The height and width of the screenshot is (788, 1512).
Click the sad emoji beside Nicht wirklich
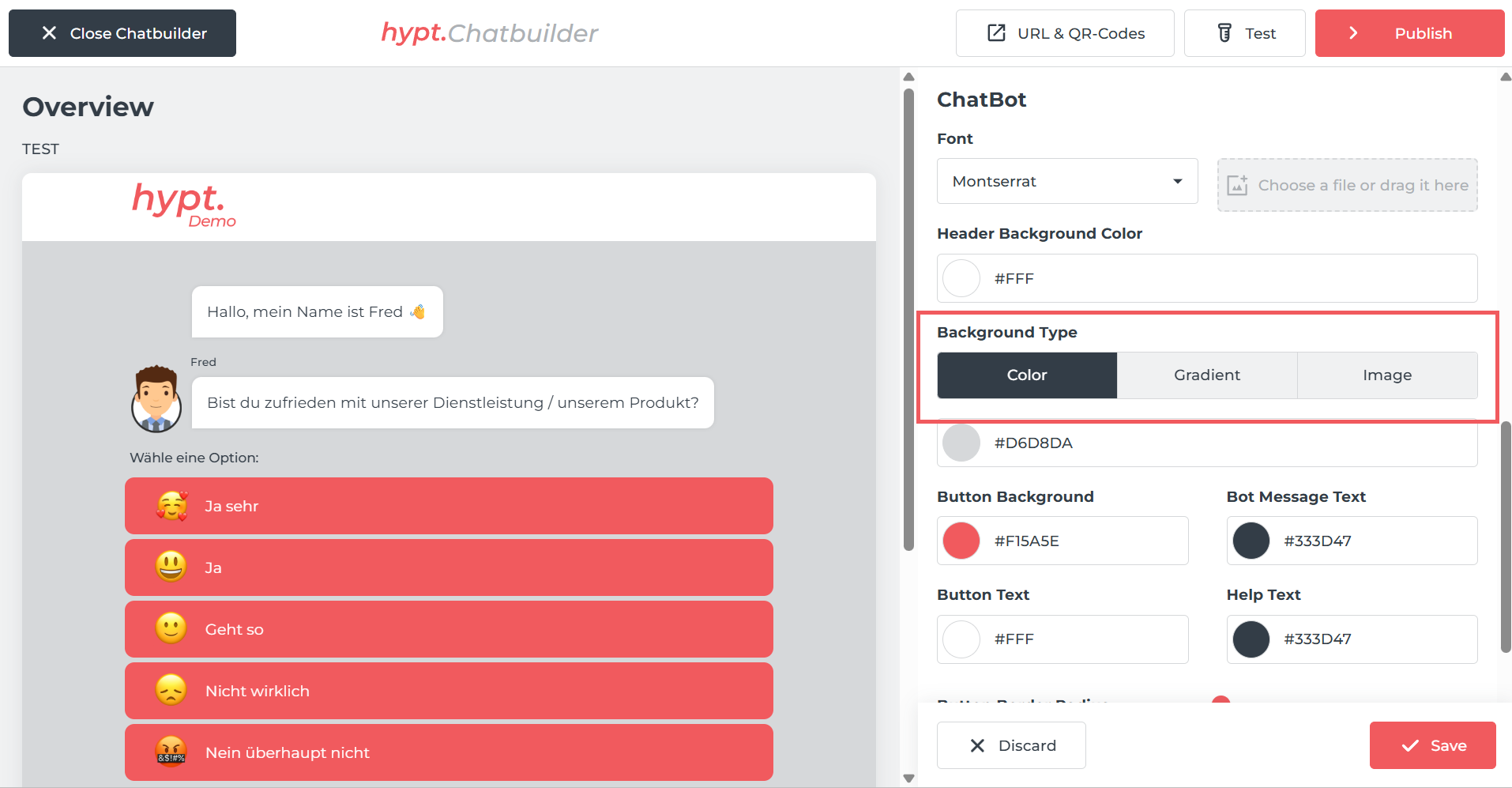[x=171, y=691]
